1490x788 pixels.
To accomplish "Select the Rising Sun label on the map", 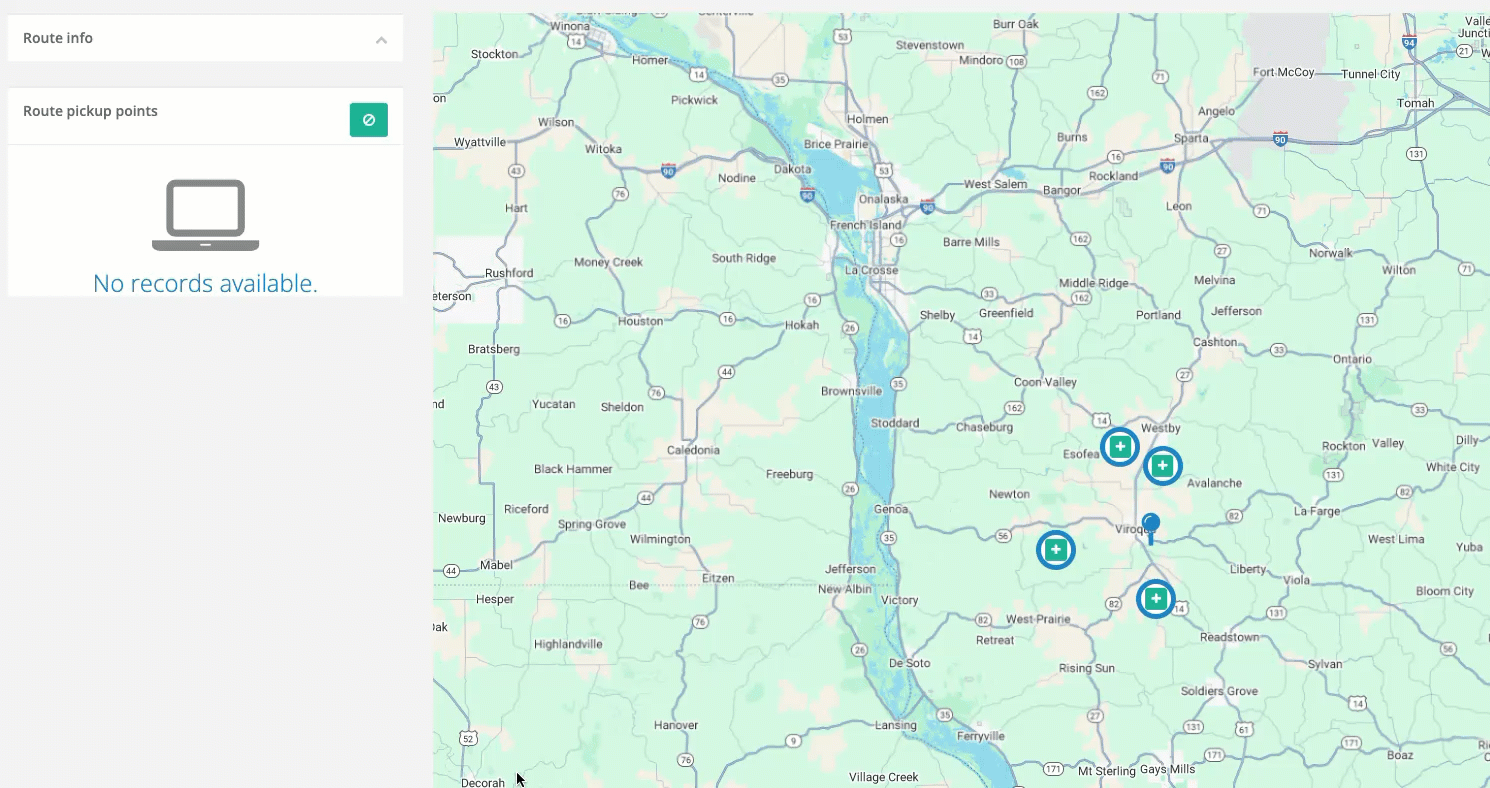I will 1087,668.
